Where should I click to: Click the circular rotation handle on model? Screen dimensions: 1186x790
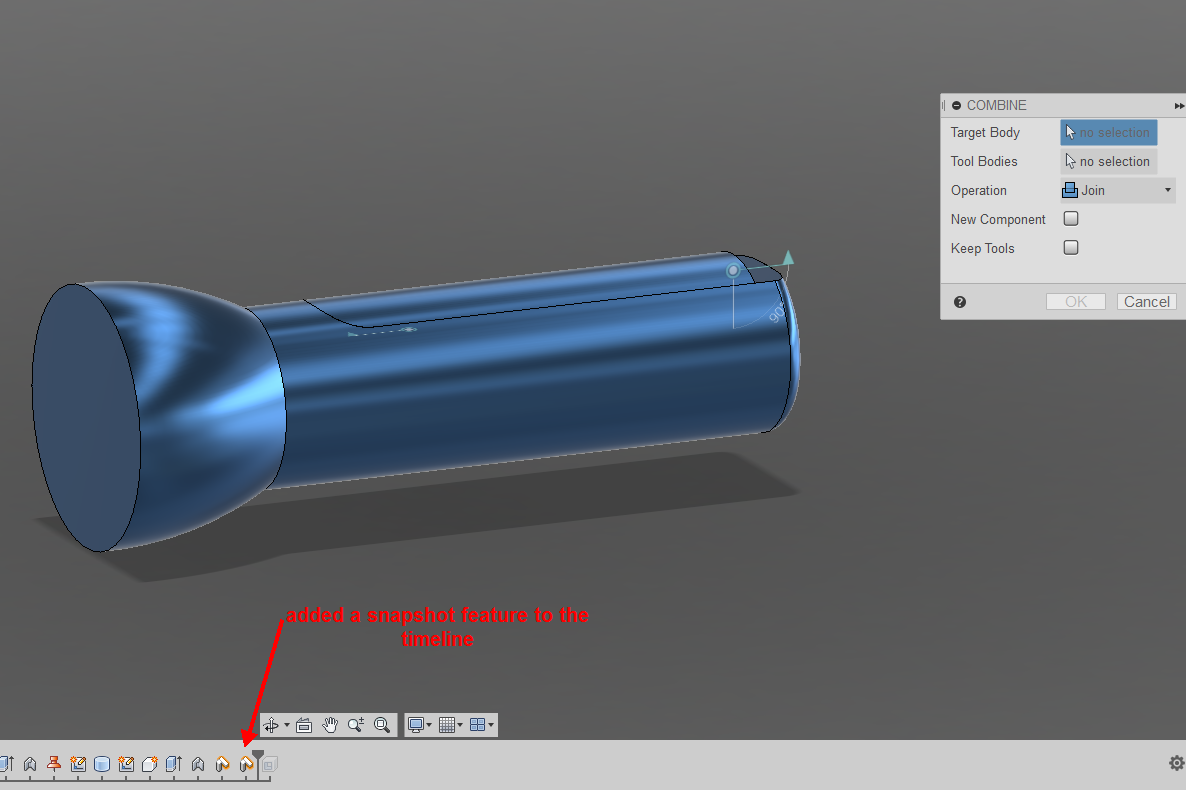click(732, 270)
